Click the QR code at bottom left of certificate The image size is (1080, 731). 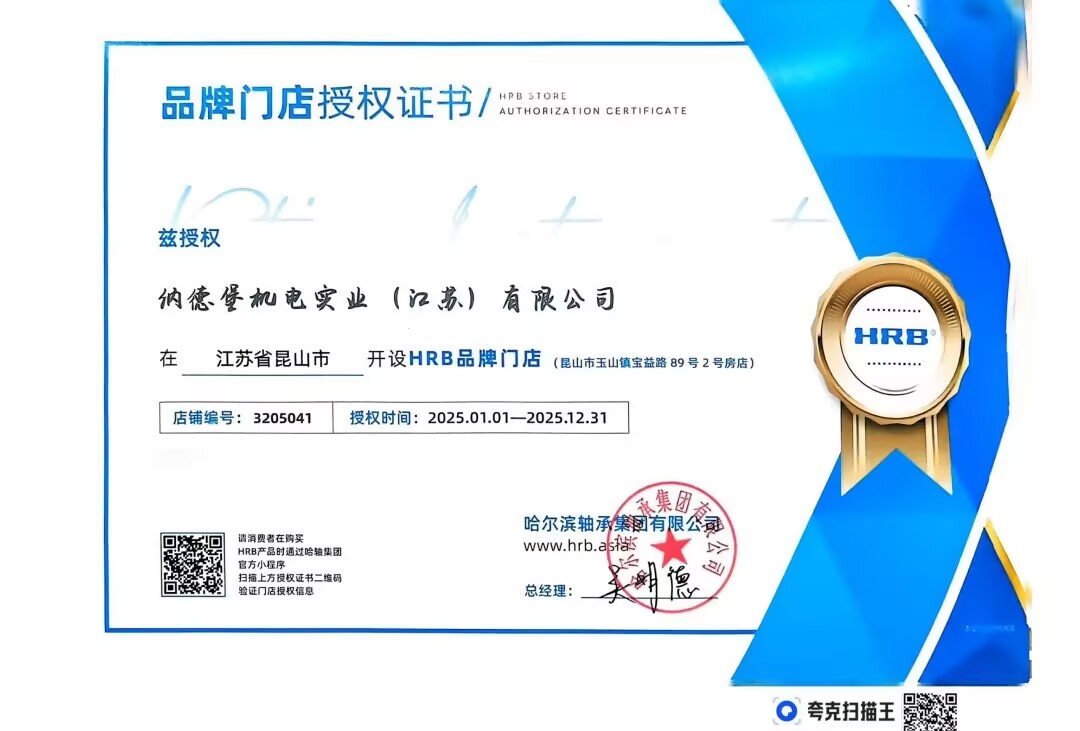(x=193, y=565)
